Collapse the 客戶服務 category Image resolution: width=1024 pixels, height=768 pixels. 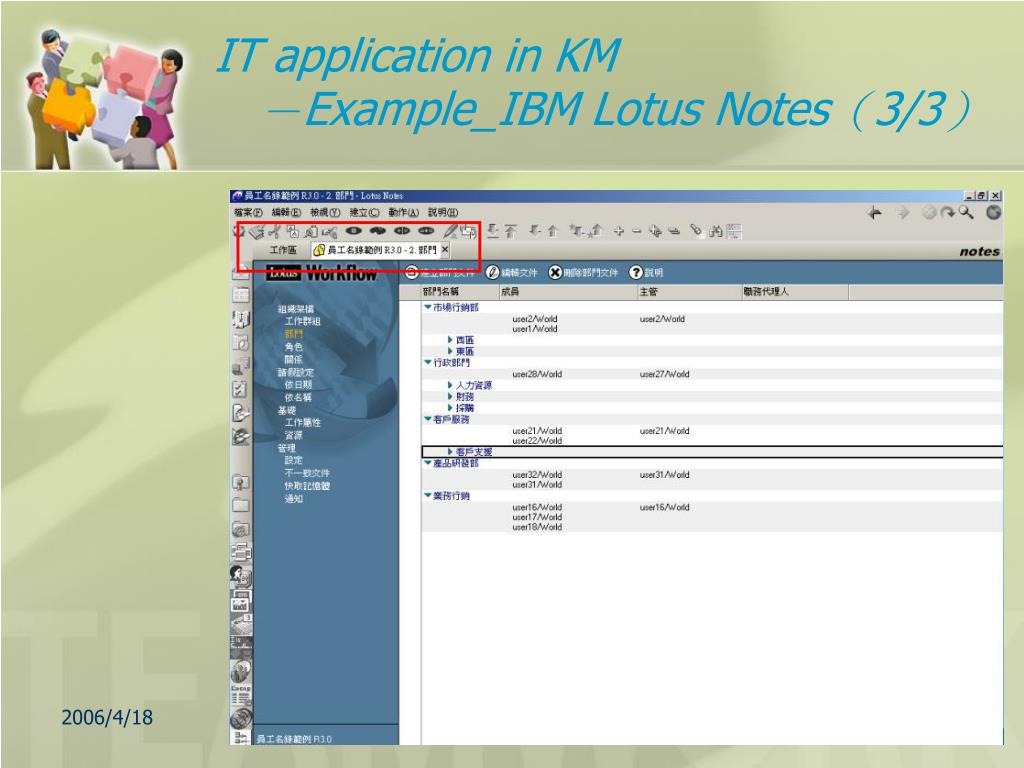point(428,419)
